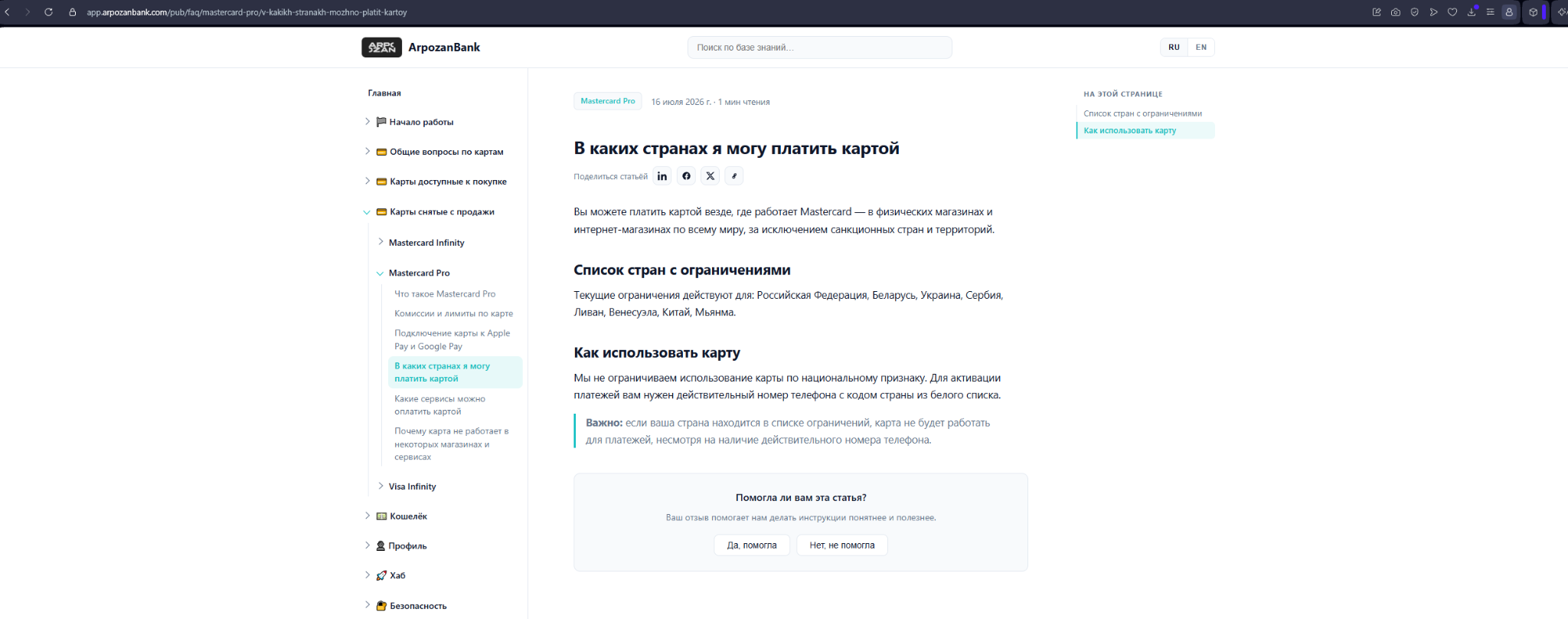Open browser profile account icon
The height and width of the screenshot is (619, 1568).
click(x=1508, y=12)
